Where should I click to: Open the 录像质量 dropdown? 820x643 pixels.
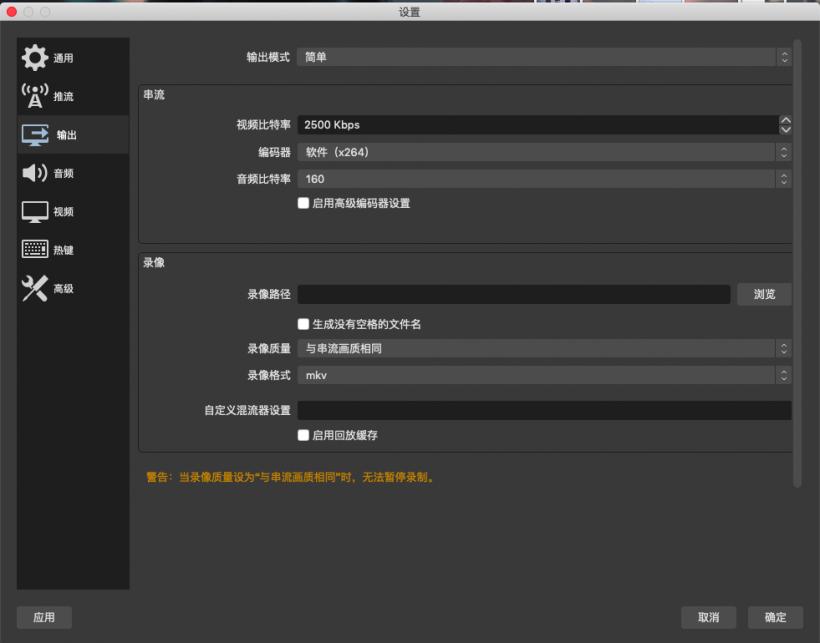543,349
